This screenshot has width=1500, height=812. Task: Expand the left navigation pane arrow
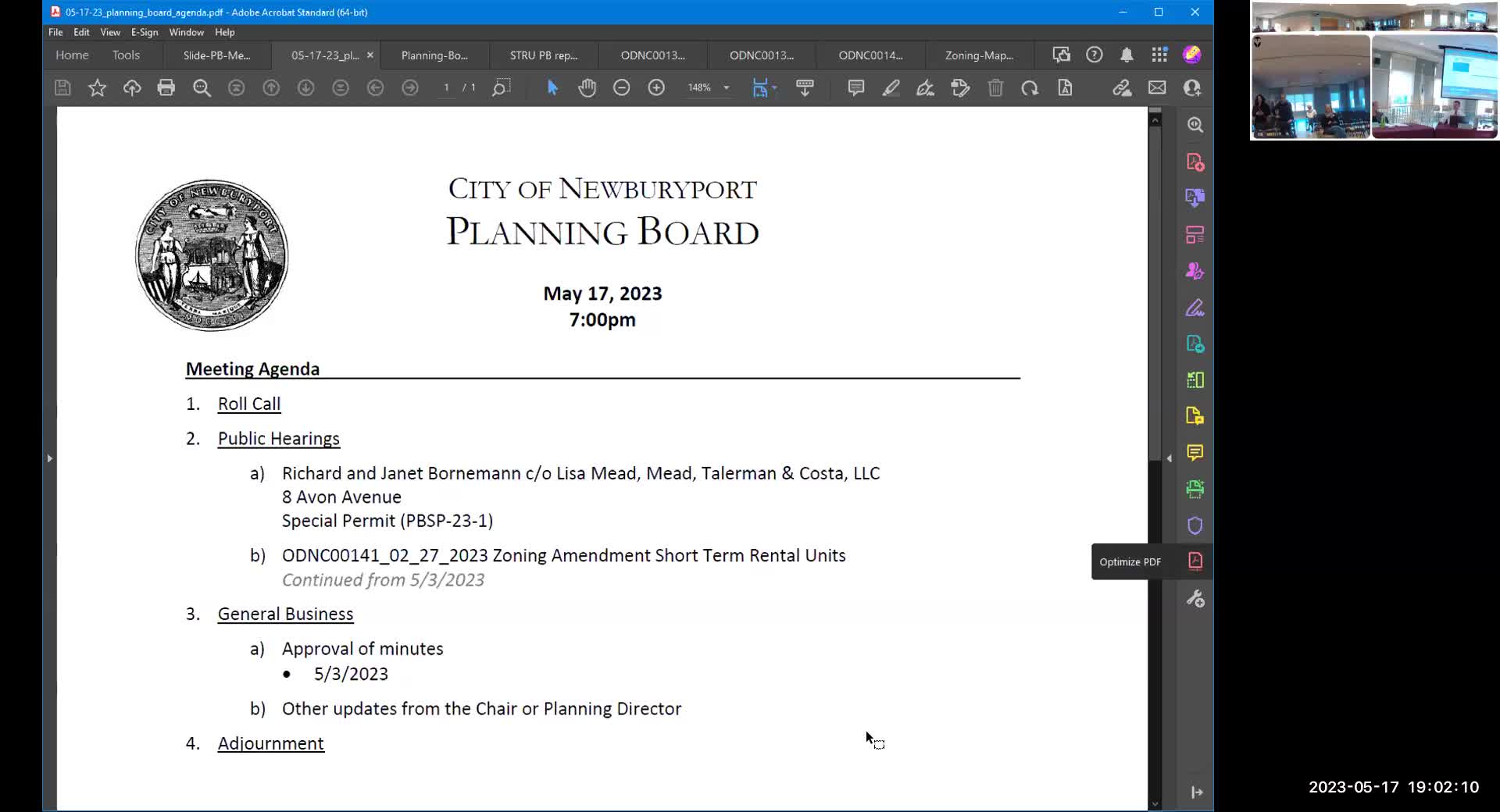click(x=50, y=458)
